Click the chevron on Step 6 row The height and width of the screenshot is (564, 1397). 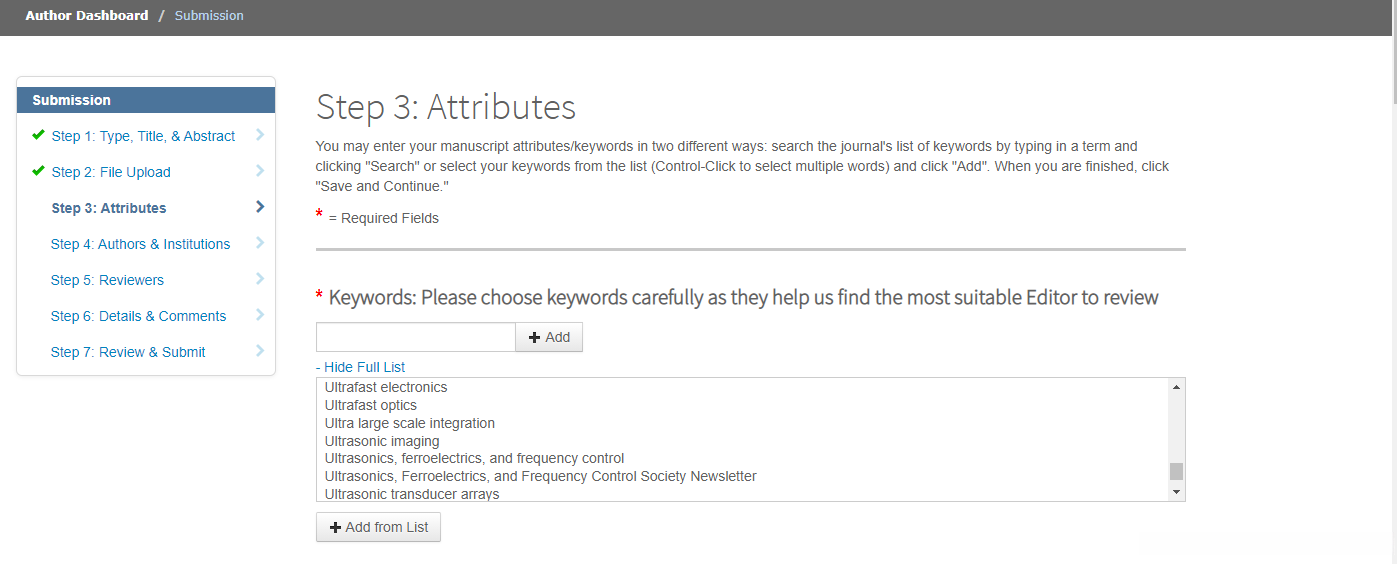[x=260, y=315]
